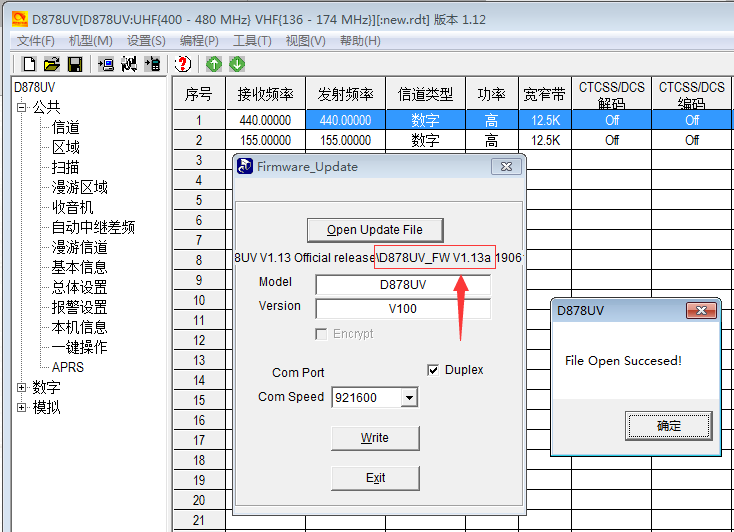Click the COM port connection settings icon
The image size is (734, 532).
click(x=129, y=64)
